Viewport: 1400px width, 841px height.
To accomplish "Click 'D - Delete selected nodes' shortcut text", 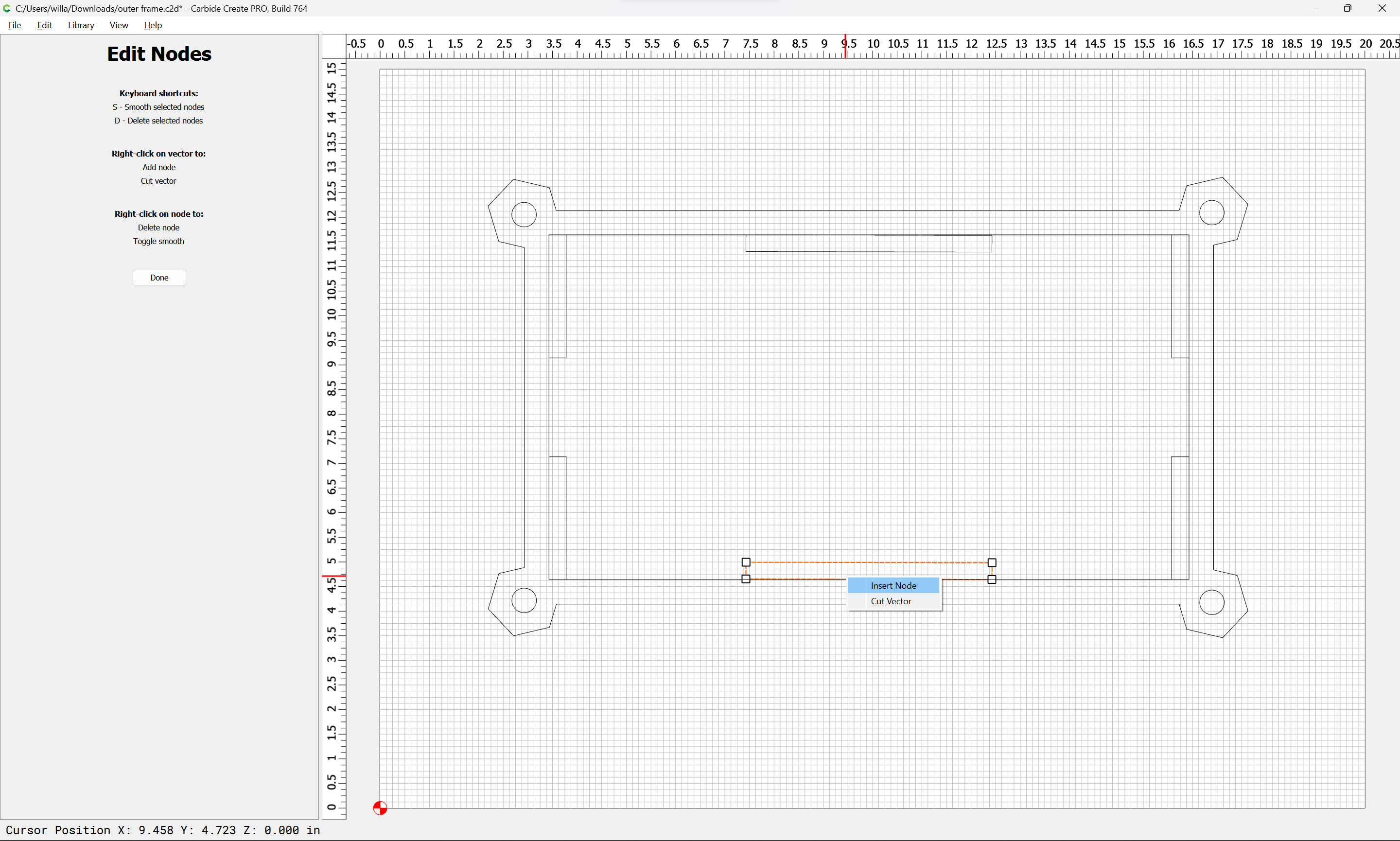I will 158,121.
